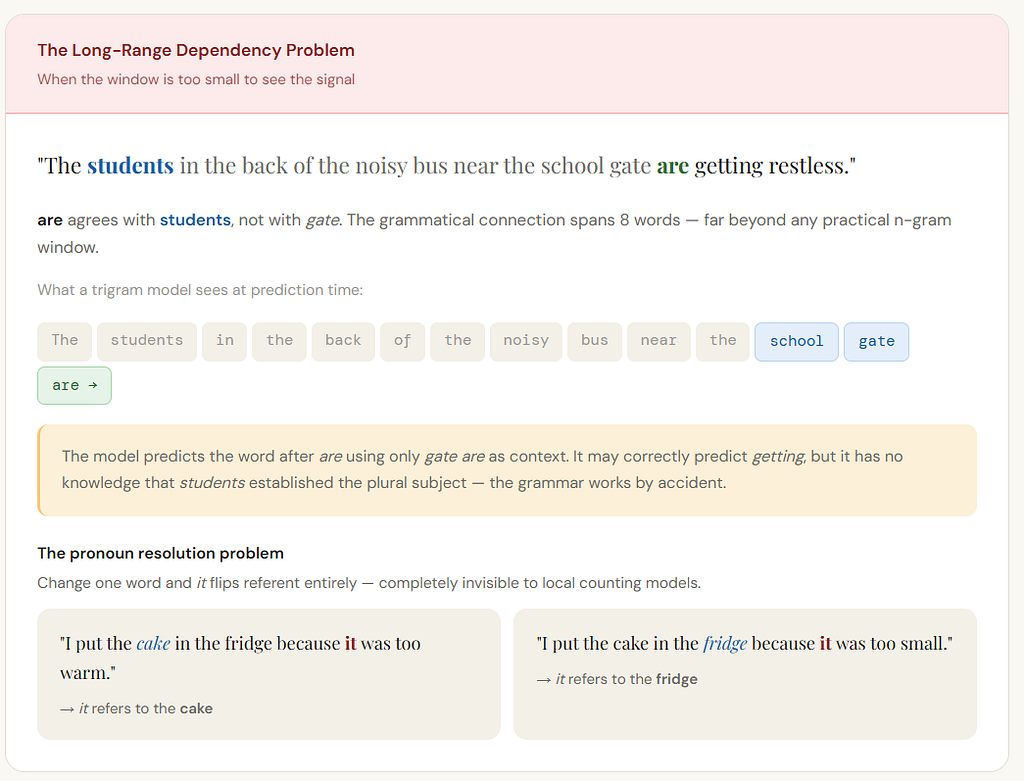This screenshot has width=1024, height=781.
Task: Select the highlighted 'school' token chip
Action: [x=797, y=342]
